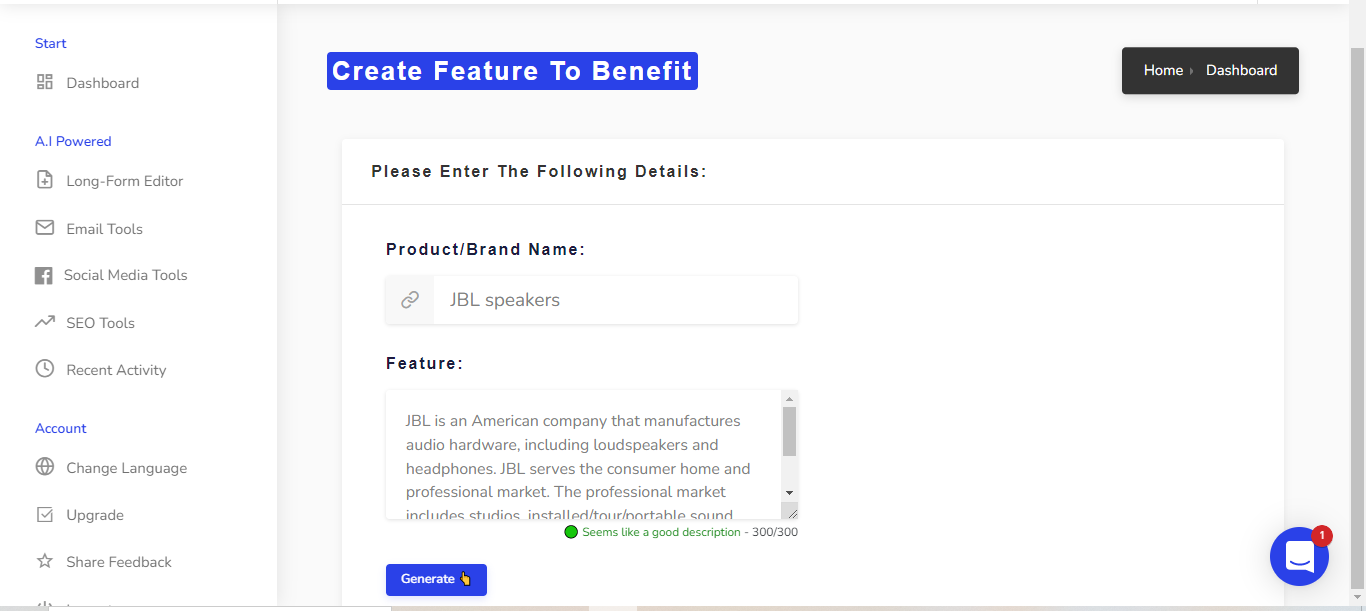Click the Generate button
The width and height of the screenshot is (1366, 611).
tap(436, 580)
